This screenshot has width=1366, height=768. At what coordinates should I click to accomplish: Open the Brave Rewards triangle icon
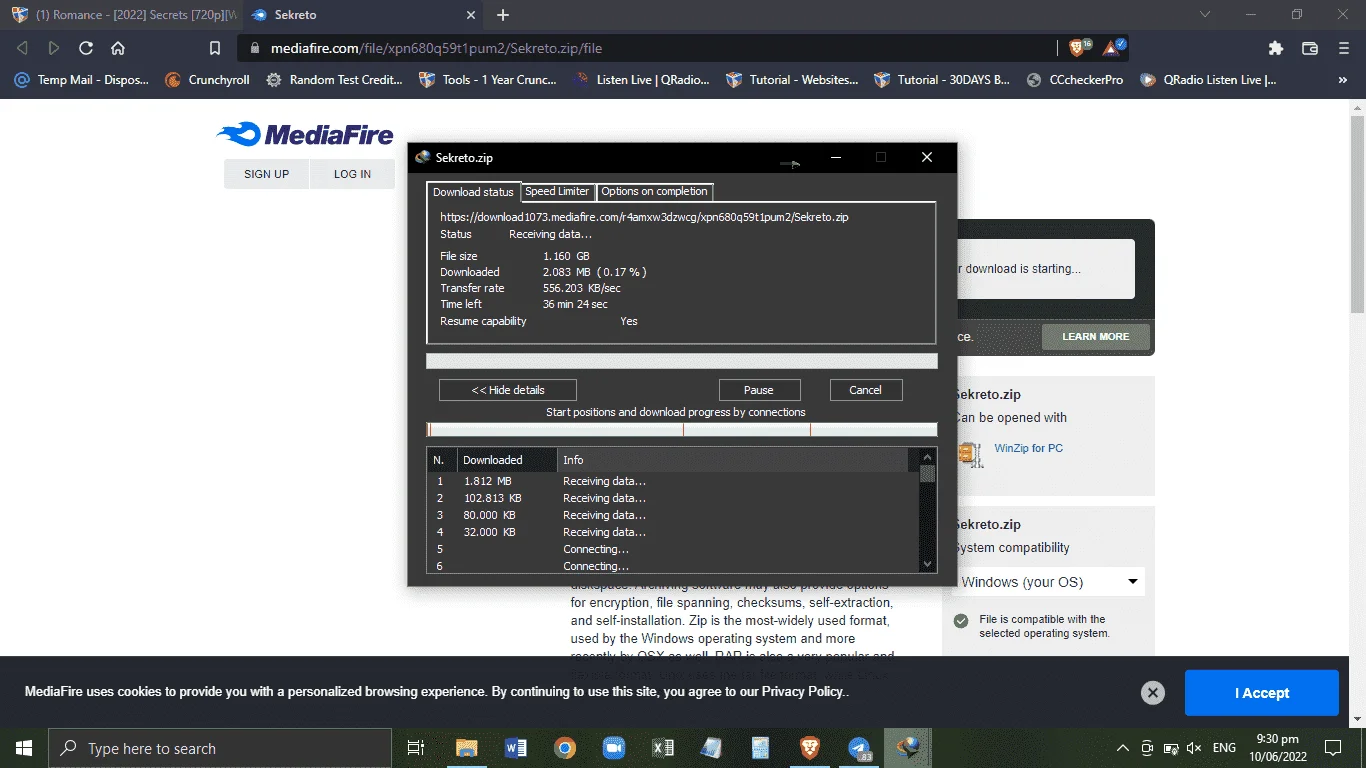[x=1113, y=47]
